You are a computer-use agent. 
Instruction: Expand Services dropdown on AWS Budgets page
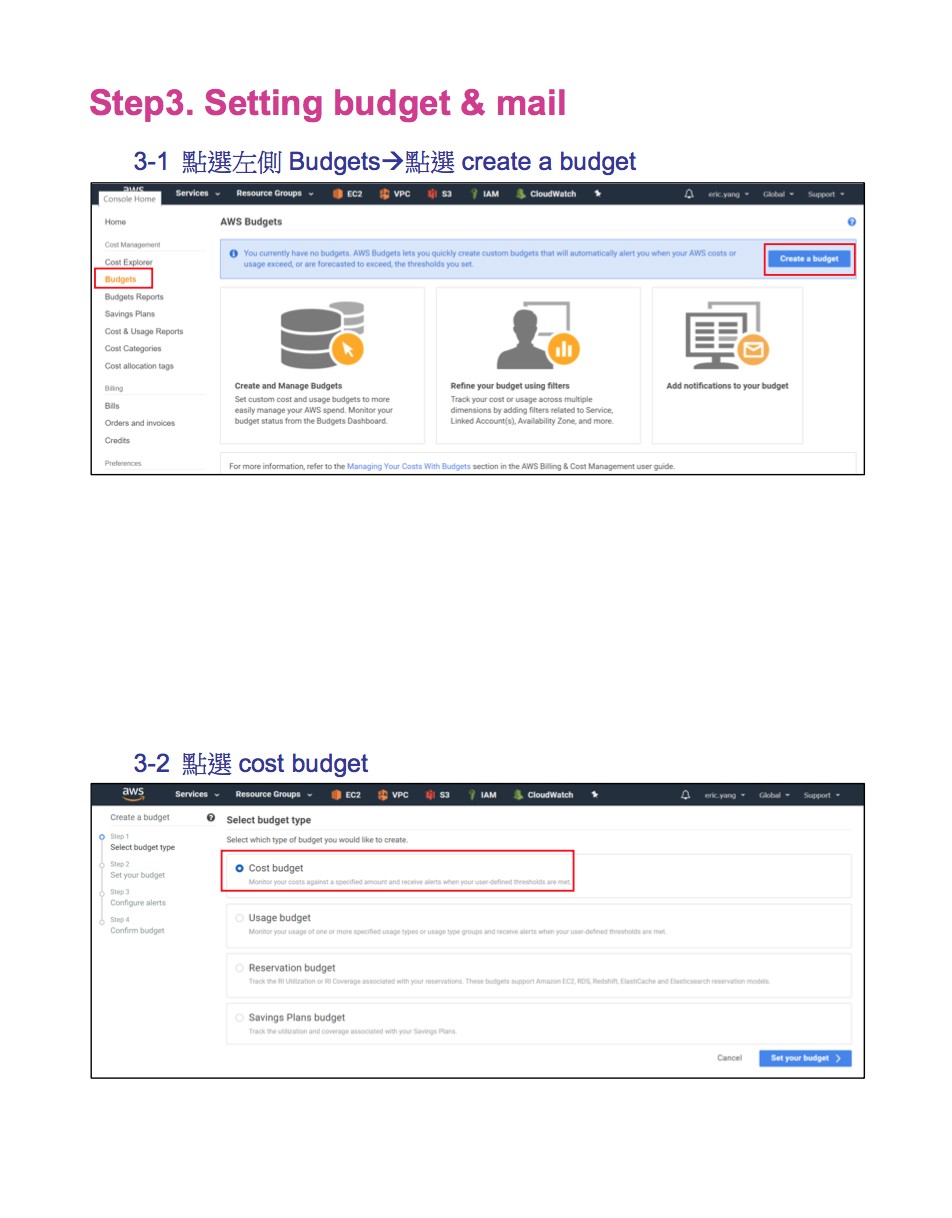[x=197, y=194]
